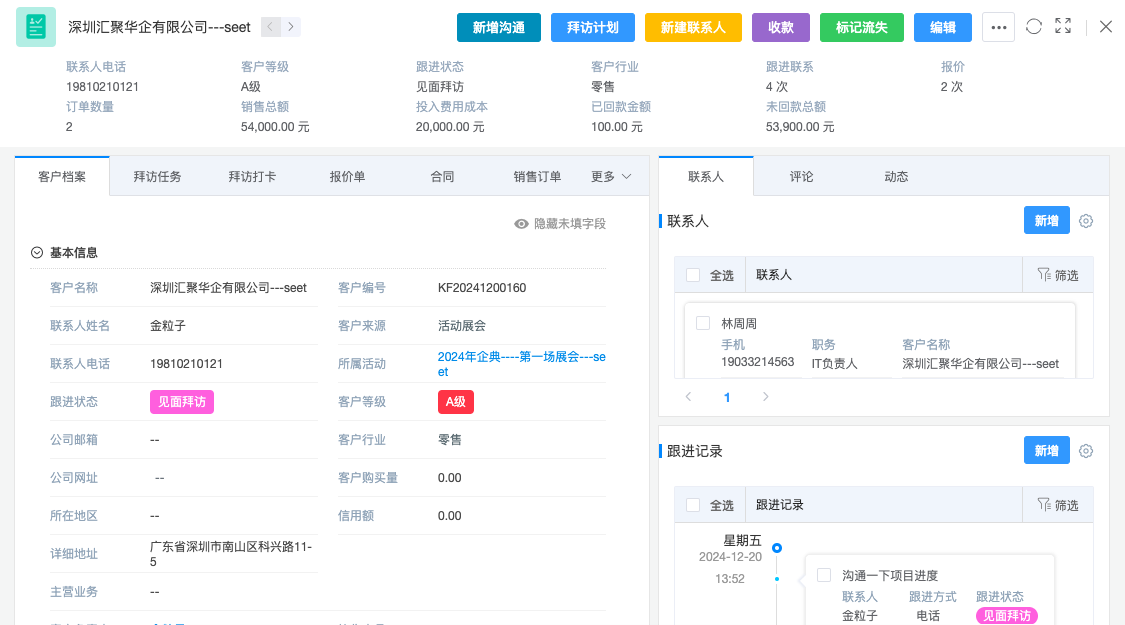Click the 新增沟通 button
Viewport: 1125px width, 625px height.
click(498, 28)
